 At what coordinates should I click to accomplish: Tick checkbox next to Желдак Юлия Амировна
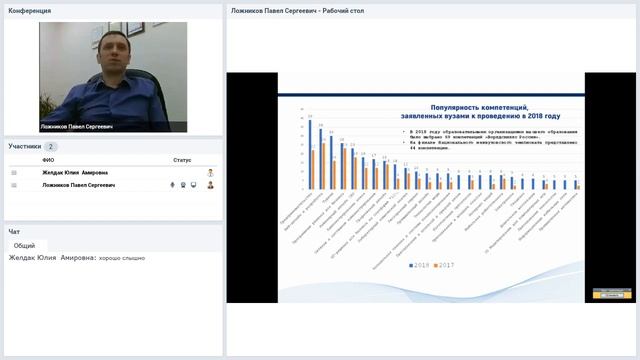click(14, 173)
